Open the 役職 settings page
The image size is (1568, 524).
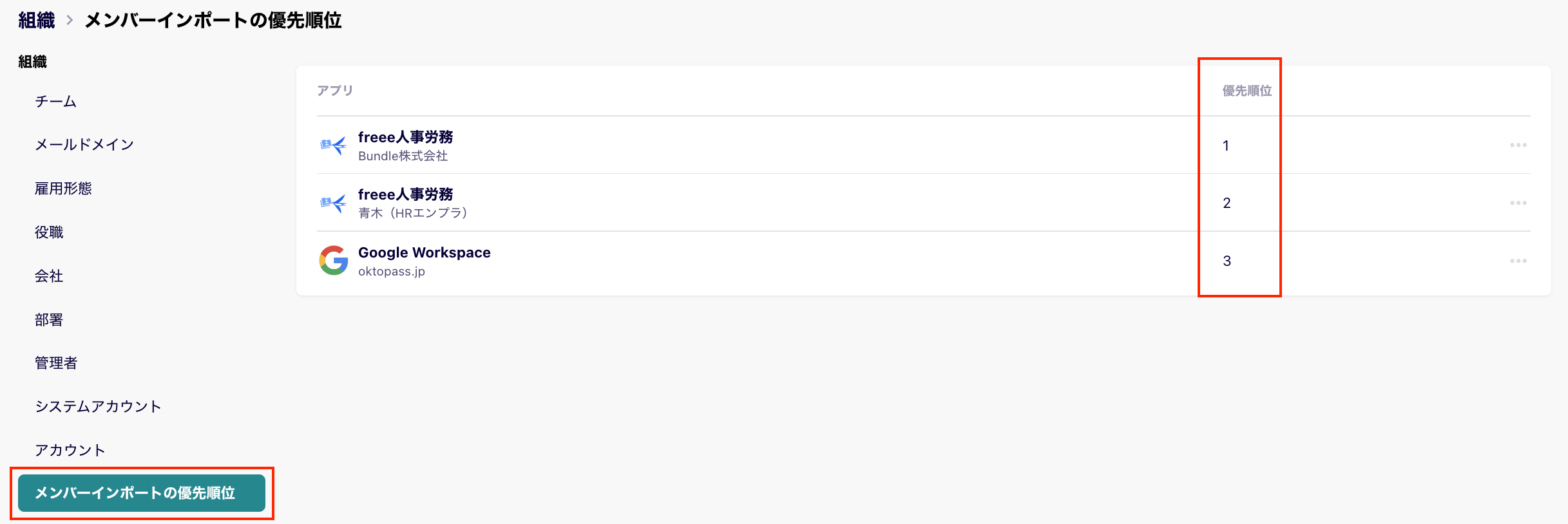tap(49, 232)
